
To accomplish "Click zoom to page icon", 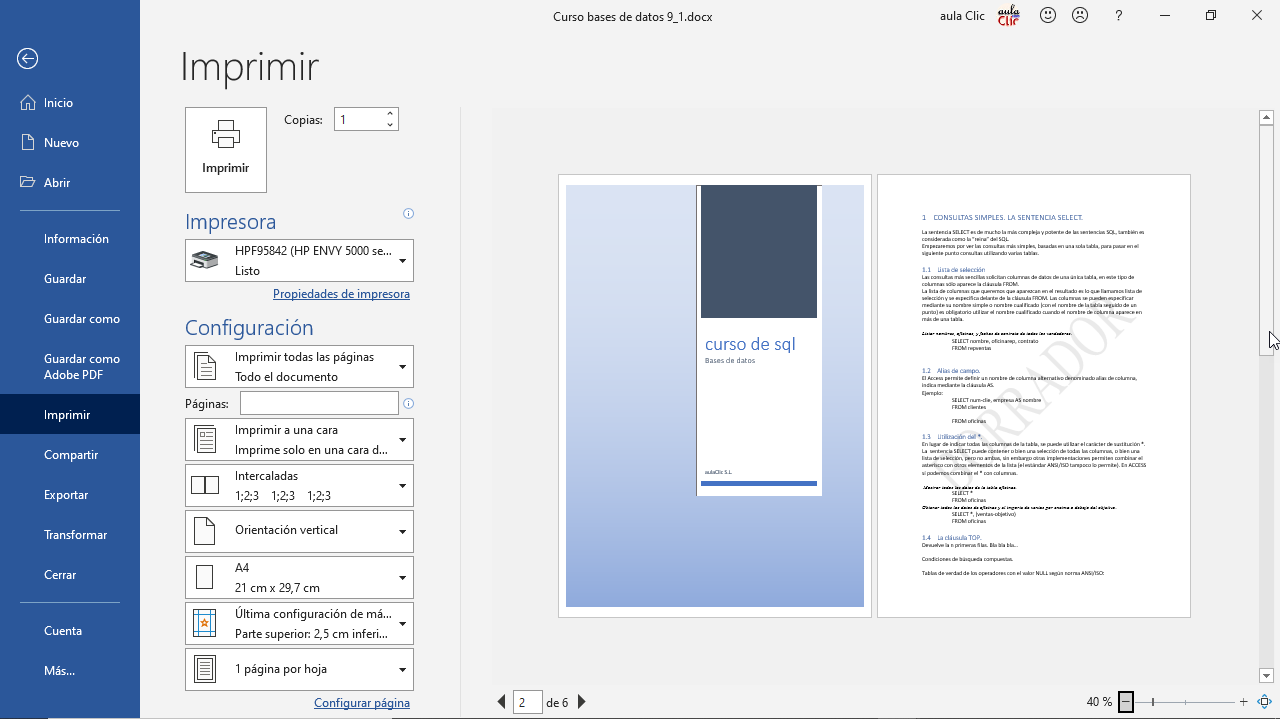I will point(1265,703).
